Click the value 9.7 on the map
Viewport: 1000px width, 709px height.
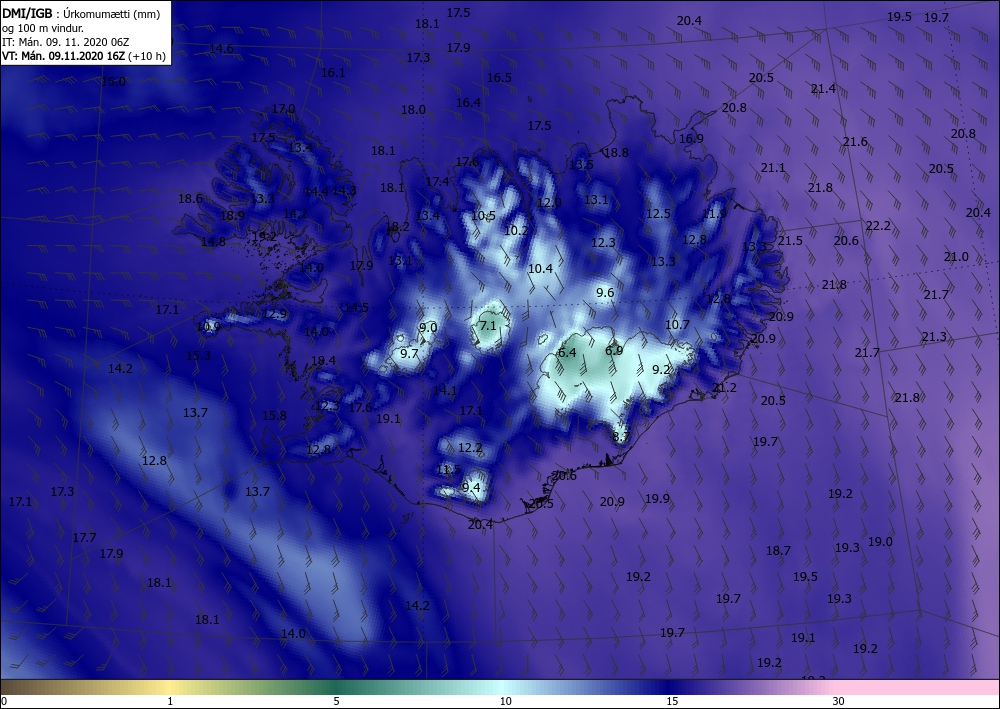(x=409, y=353)
